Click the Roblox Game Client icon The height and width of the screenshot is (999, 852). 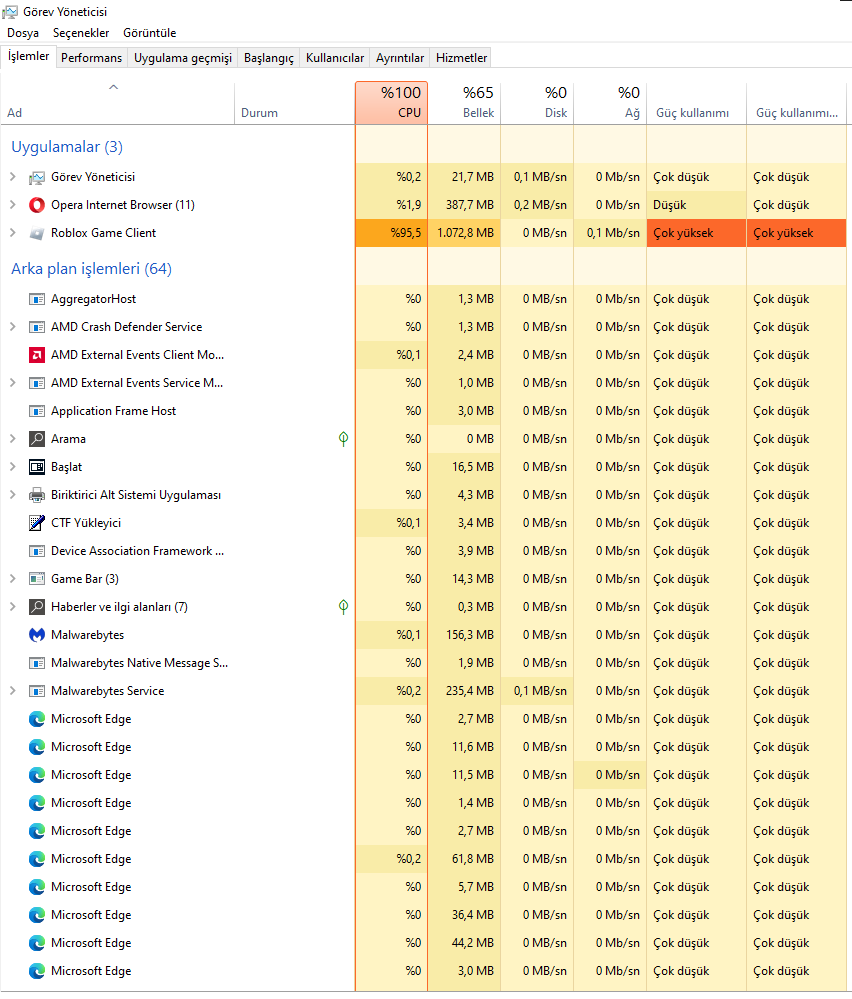pos(37,233)
